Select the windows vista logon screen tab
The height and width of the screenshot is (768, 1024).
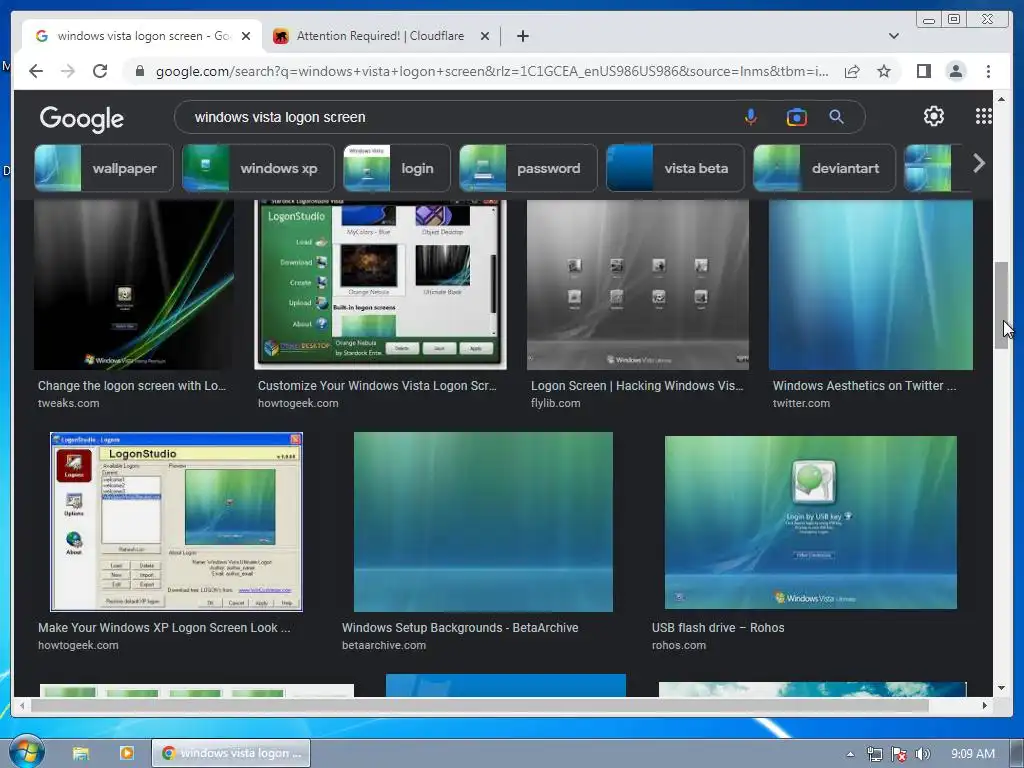pos(142,36)
